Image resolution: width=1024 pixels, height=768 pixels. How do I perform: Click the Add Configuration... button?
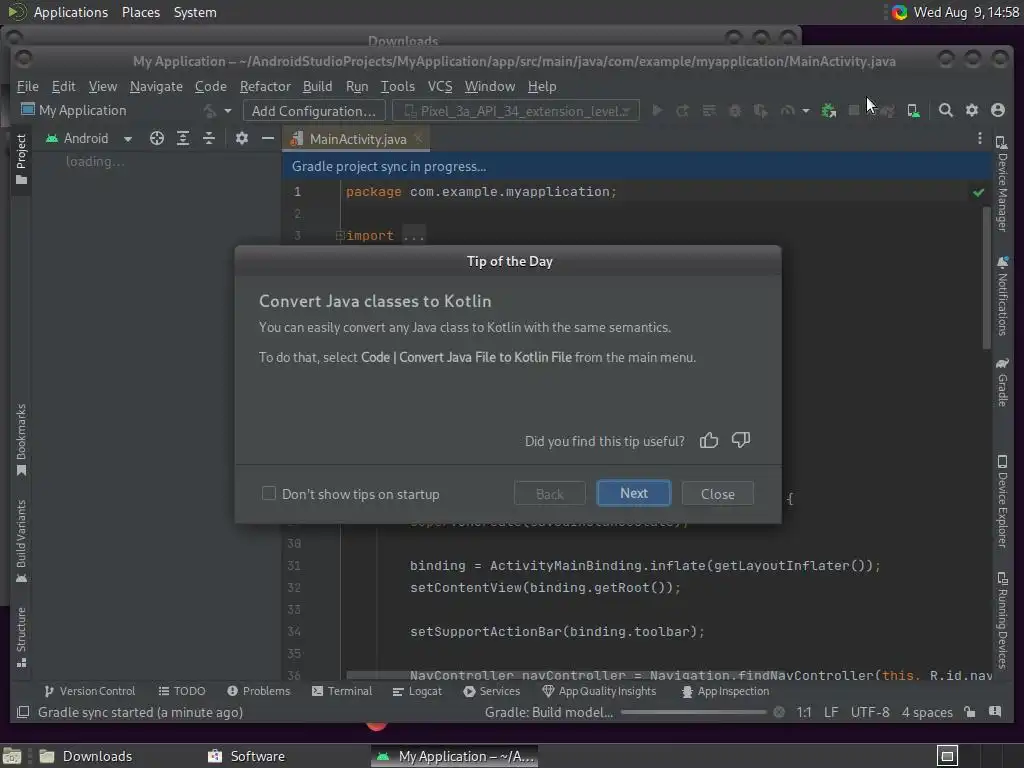coord(314,111)
